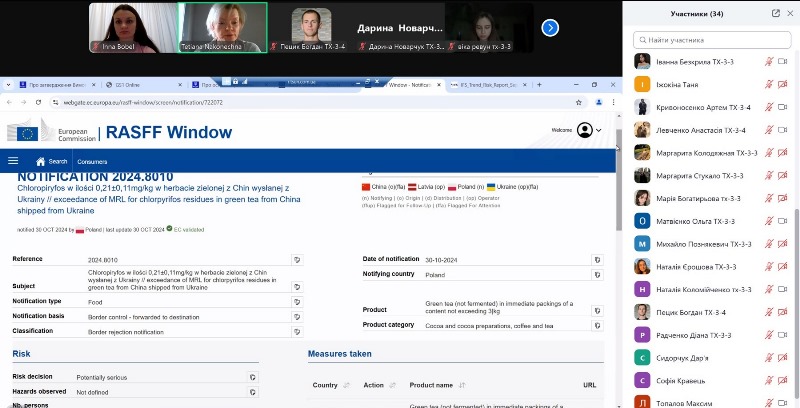Toggle microphone for Іванна Безкрила
This screenshot has width=800, height=408.
(769, 61)
